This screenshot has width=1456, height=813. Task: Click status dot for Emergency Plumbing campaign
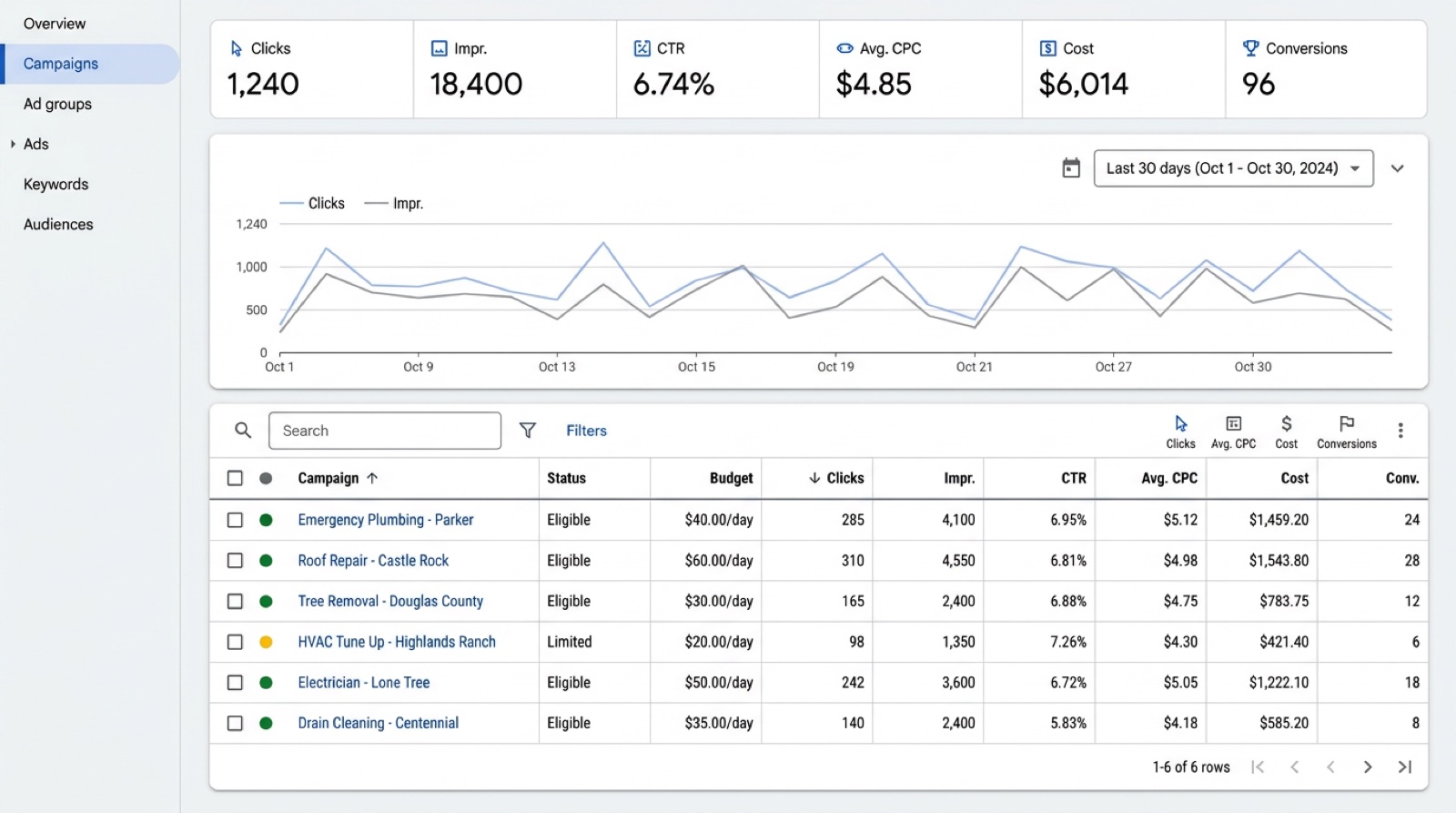point(266,520)
